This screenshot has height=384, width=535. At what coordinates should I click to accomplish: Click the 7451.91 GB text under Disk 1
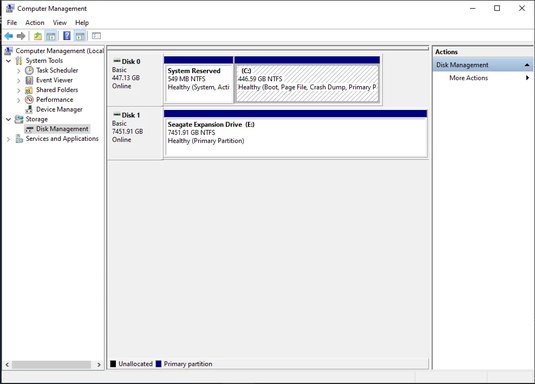pos(127,131)
